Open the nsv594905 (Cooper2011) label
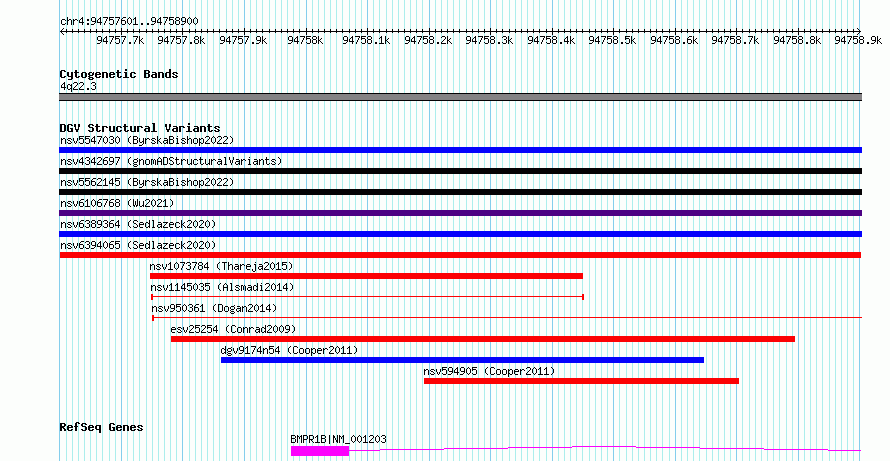Screen dimensions: 890x461 tap(489, 371)
